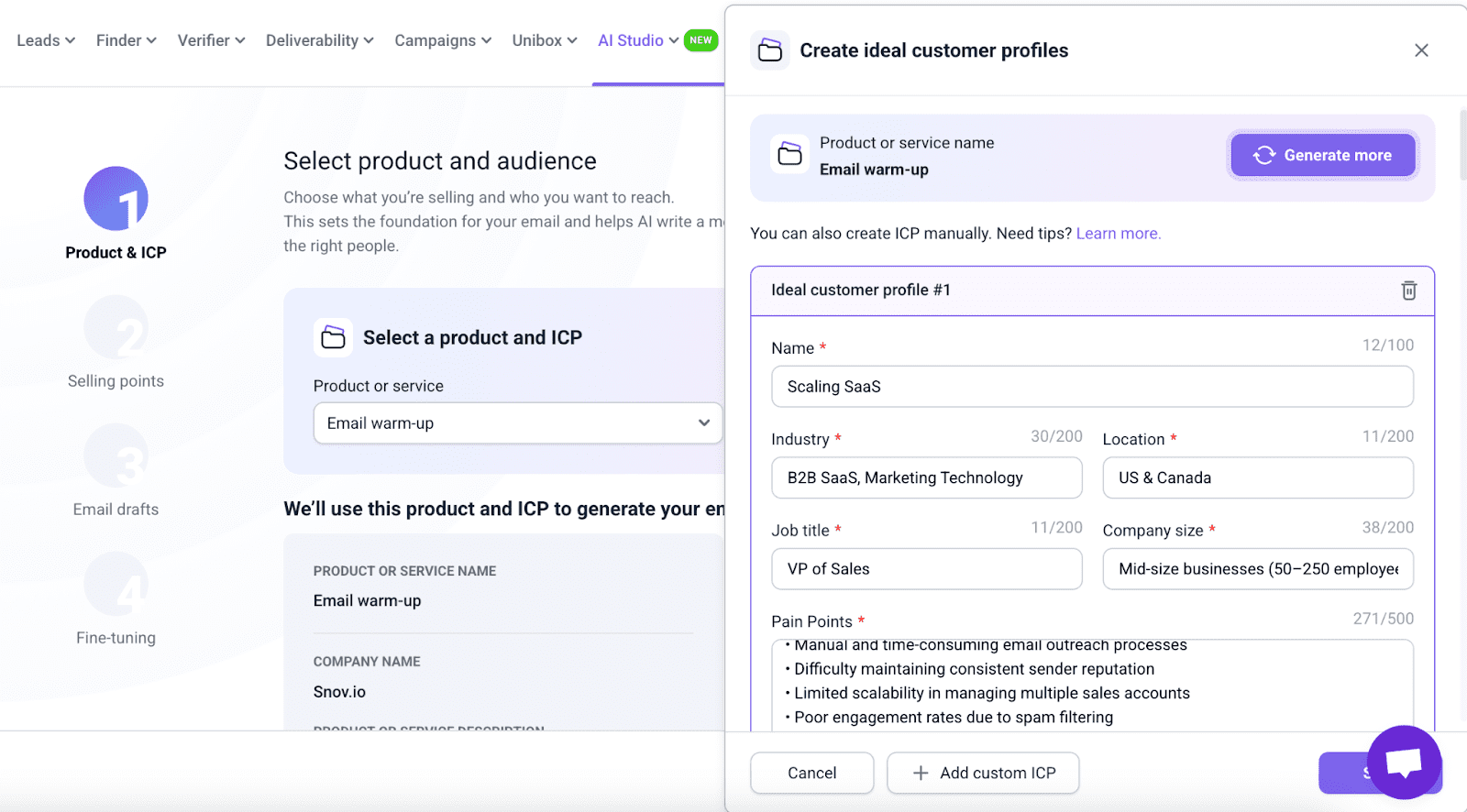The height and width of the screenshot is (812, 1467).
Task: Open the Unibox menu item
Action: pos(544,40)
